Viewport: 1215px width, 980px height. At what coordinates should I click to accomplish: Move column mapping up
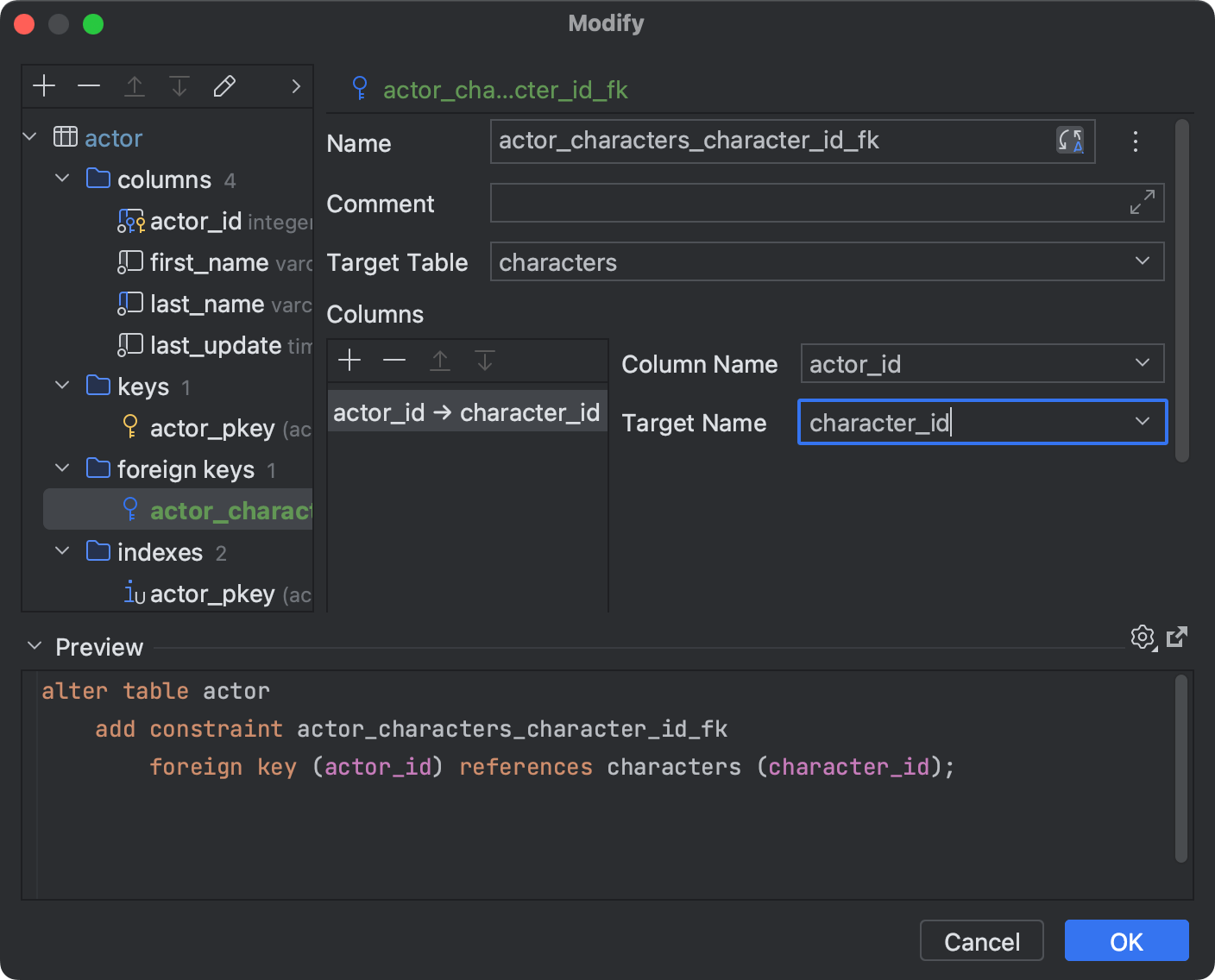point(440,360)
